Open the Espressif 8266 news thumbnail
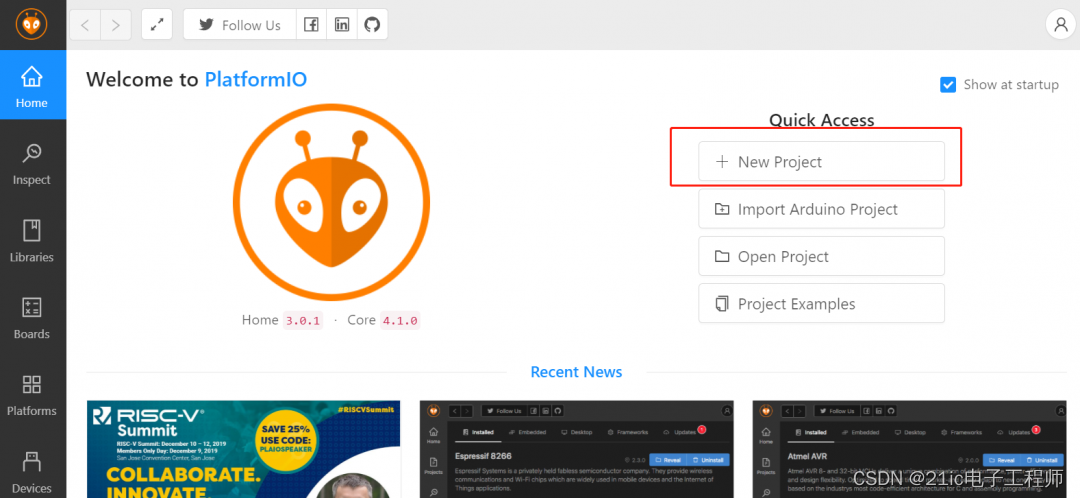This screenshot has width=1080, height=498. pos(577,449)
